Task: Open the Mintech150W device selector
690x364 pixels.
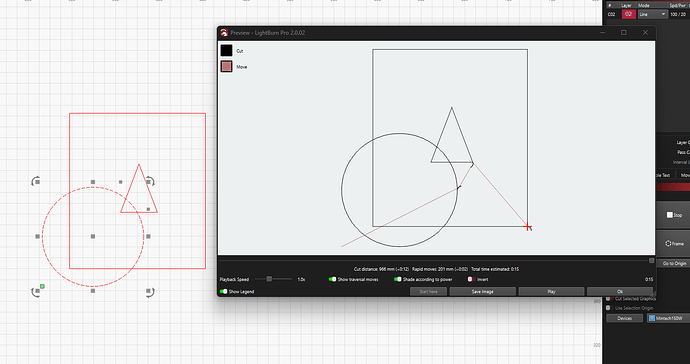Action: coord(668,318)
